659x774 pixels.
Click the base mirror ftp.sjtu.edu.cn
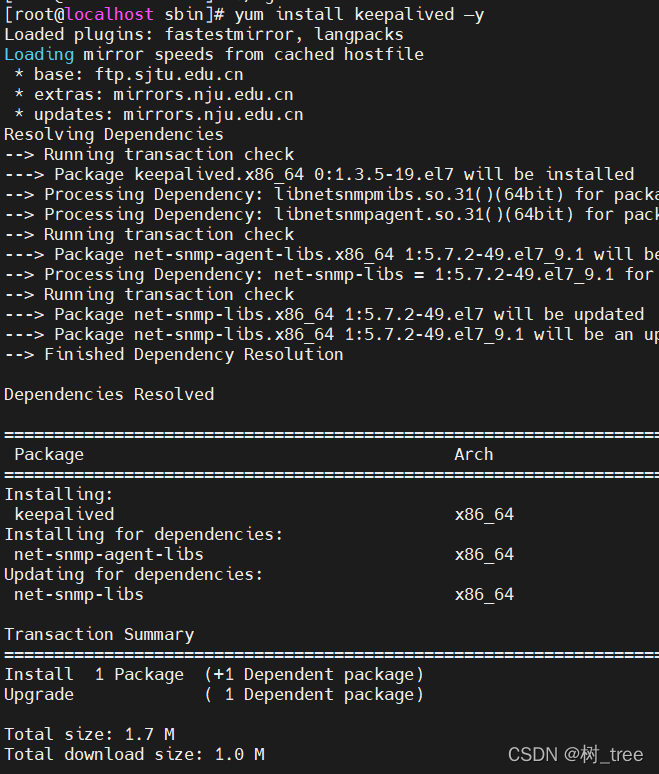click(x=169, y=75)
